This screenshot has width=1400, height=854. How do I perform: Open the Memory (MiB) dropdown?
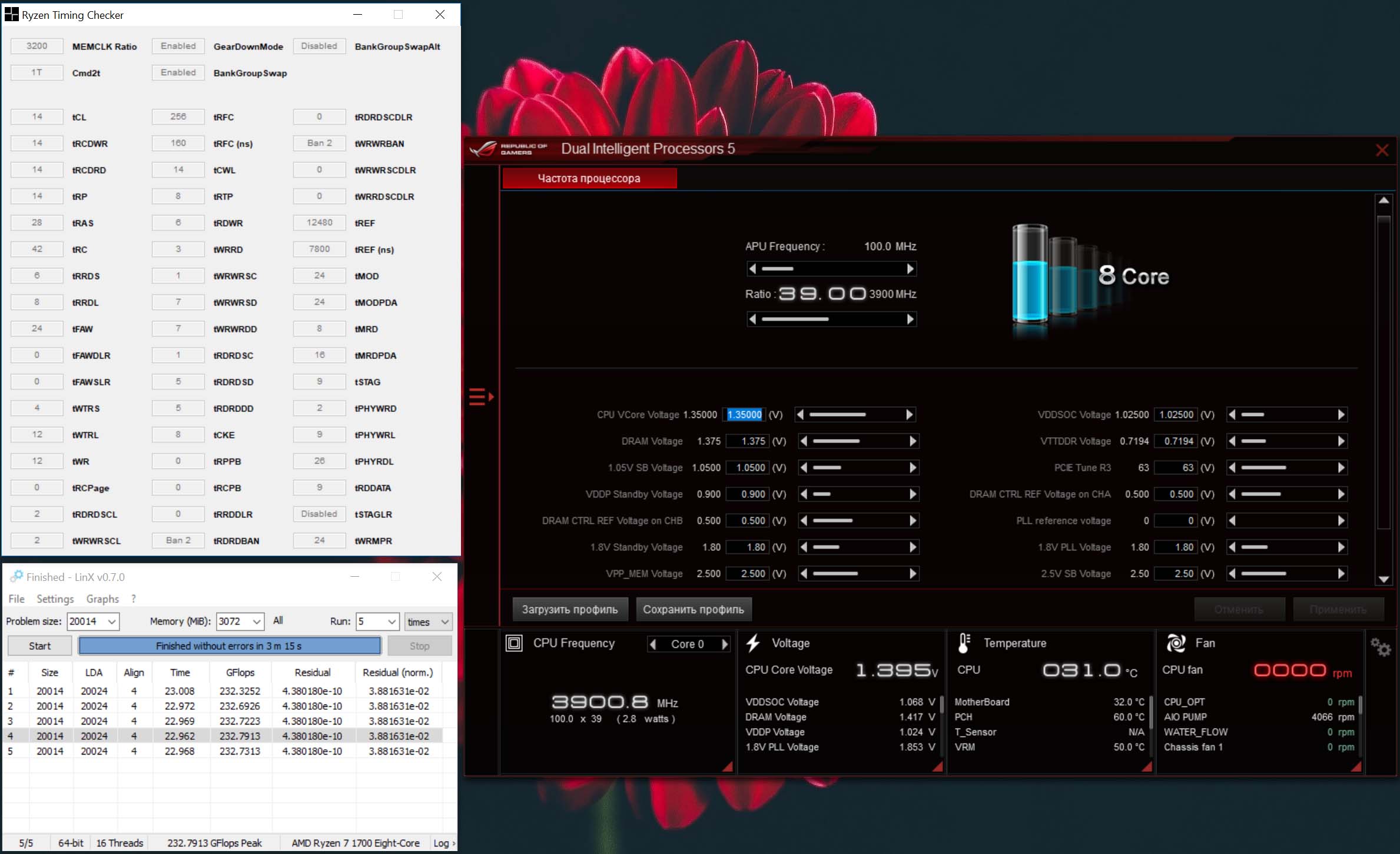[x=257, y=622]
